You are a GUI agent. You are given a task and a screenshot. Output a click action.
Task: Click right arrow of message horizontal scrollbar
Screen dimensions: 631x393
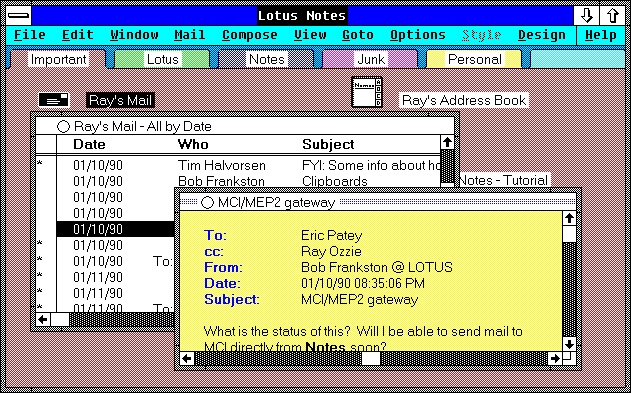pos(555,358)
